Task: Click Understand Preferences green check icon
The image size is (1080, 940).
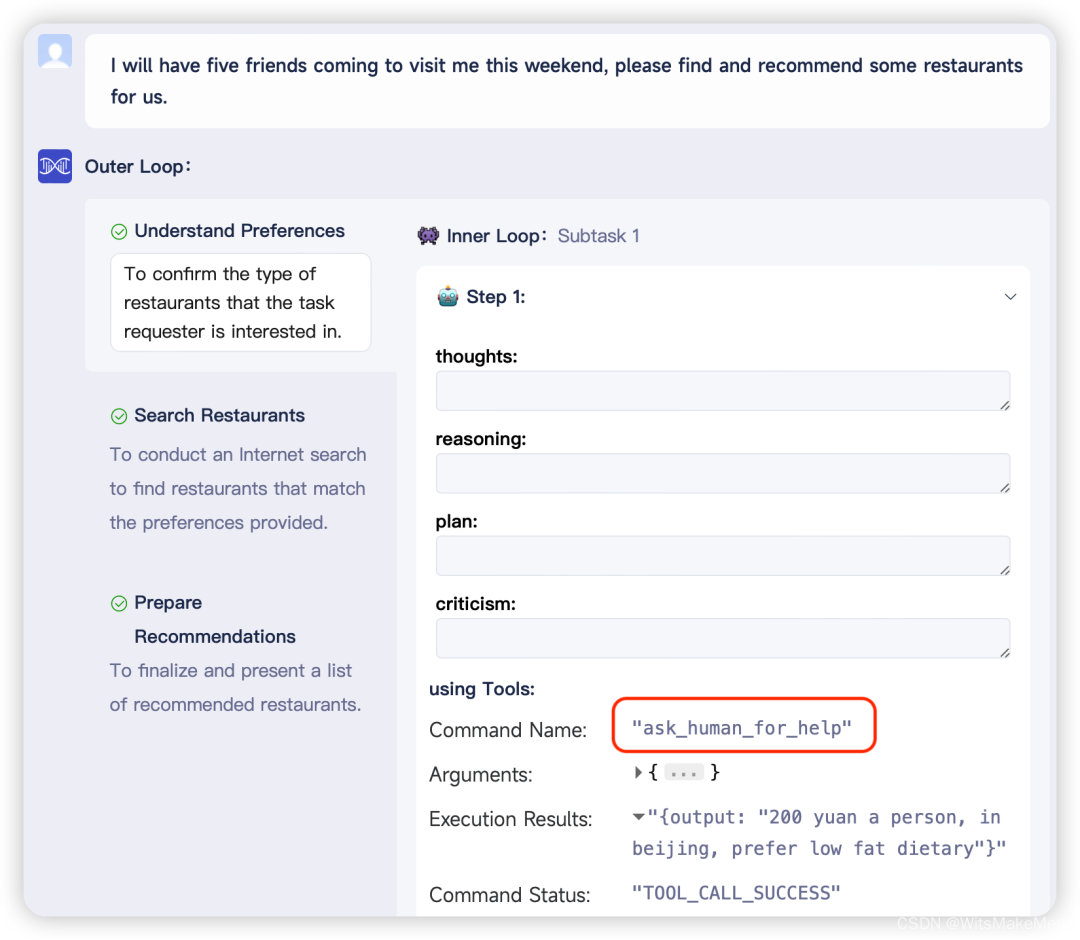Action: click(119, 231)
